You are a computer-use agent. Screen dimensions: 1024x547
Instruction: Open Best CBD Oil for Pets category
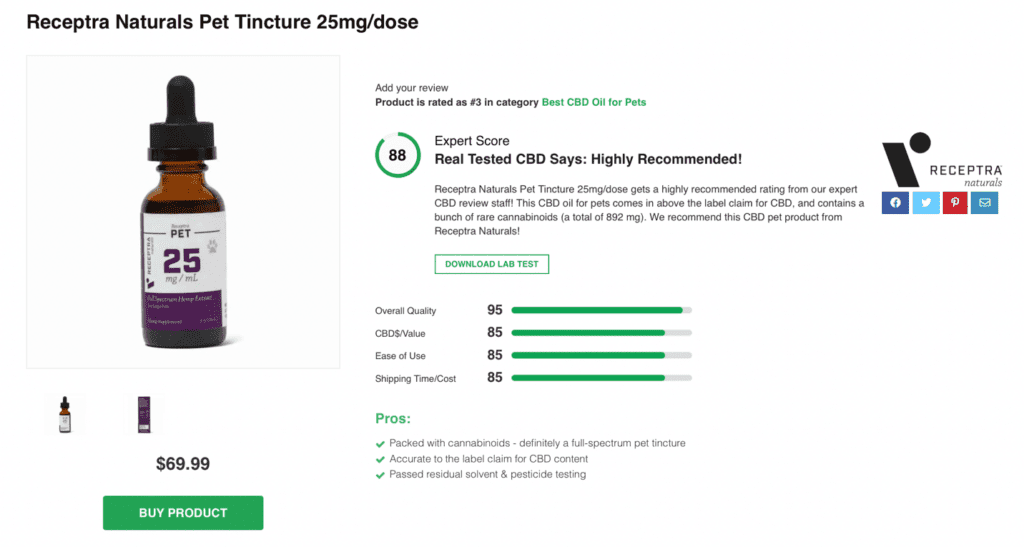[x=594, y=102]
